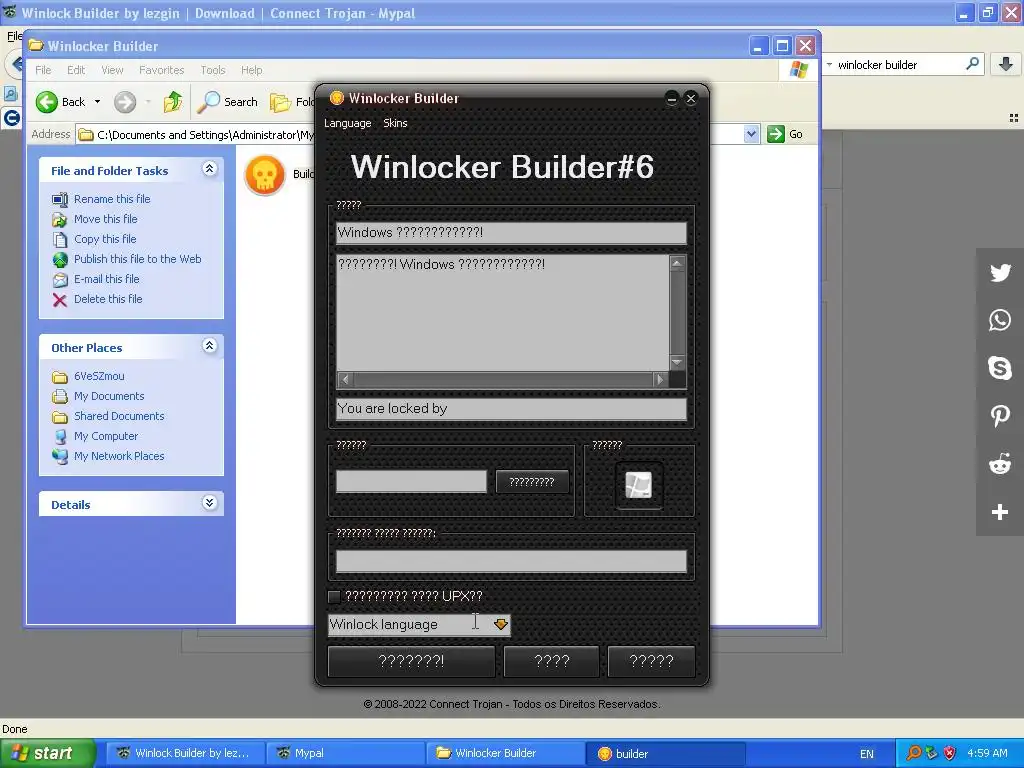Click the ???? button at the bottom

pos(552,662)
